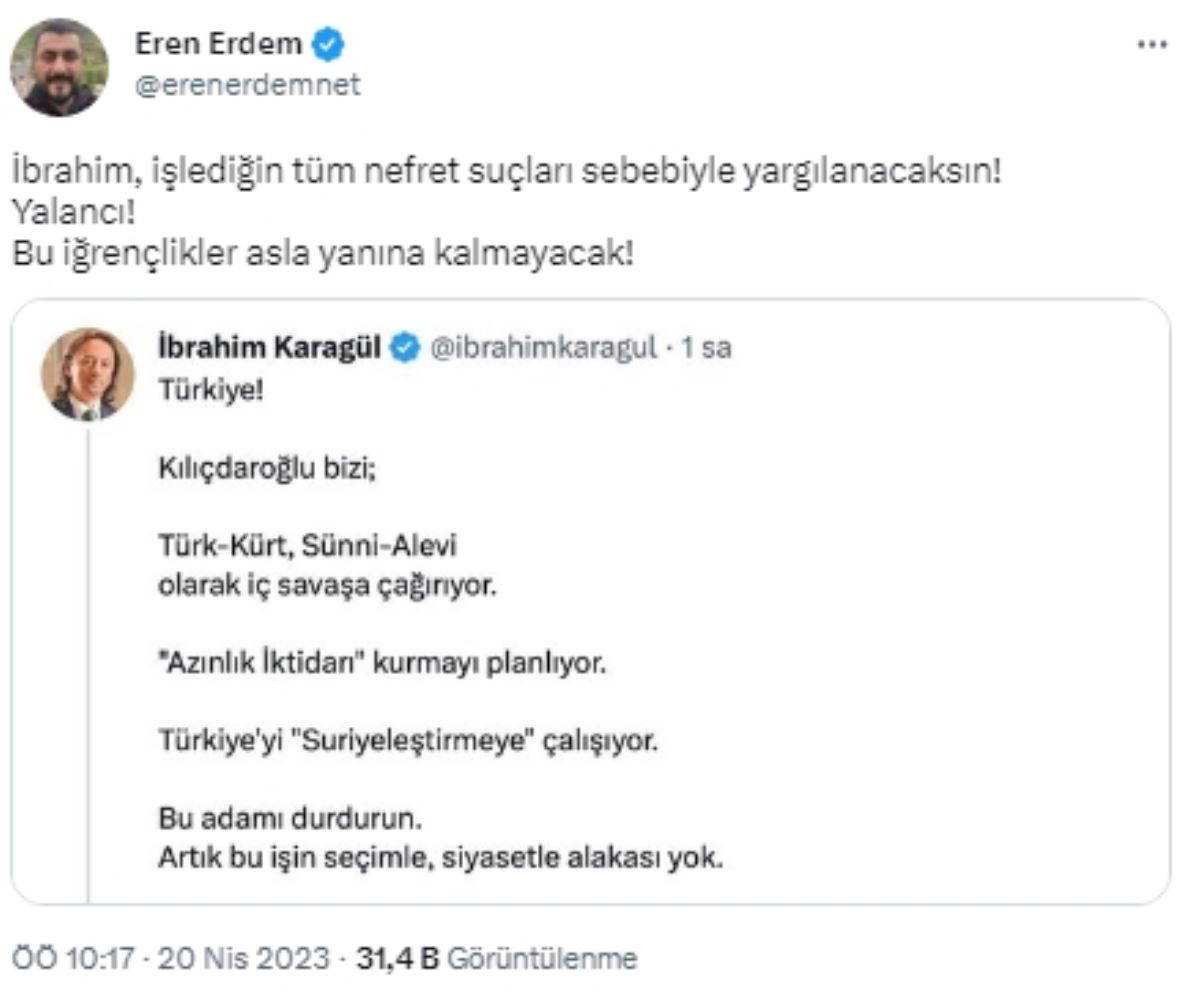
Task: Click Eren Erdem's verified badge
Action: tap(329, 44)
